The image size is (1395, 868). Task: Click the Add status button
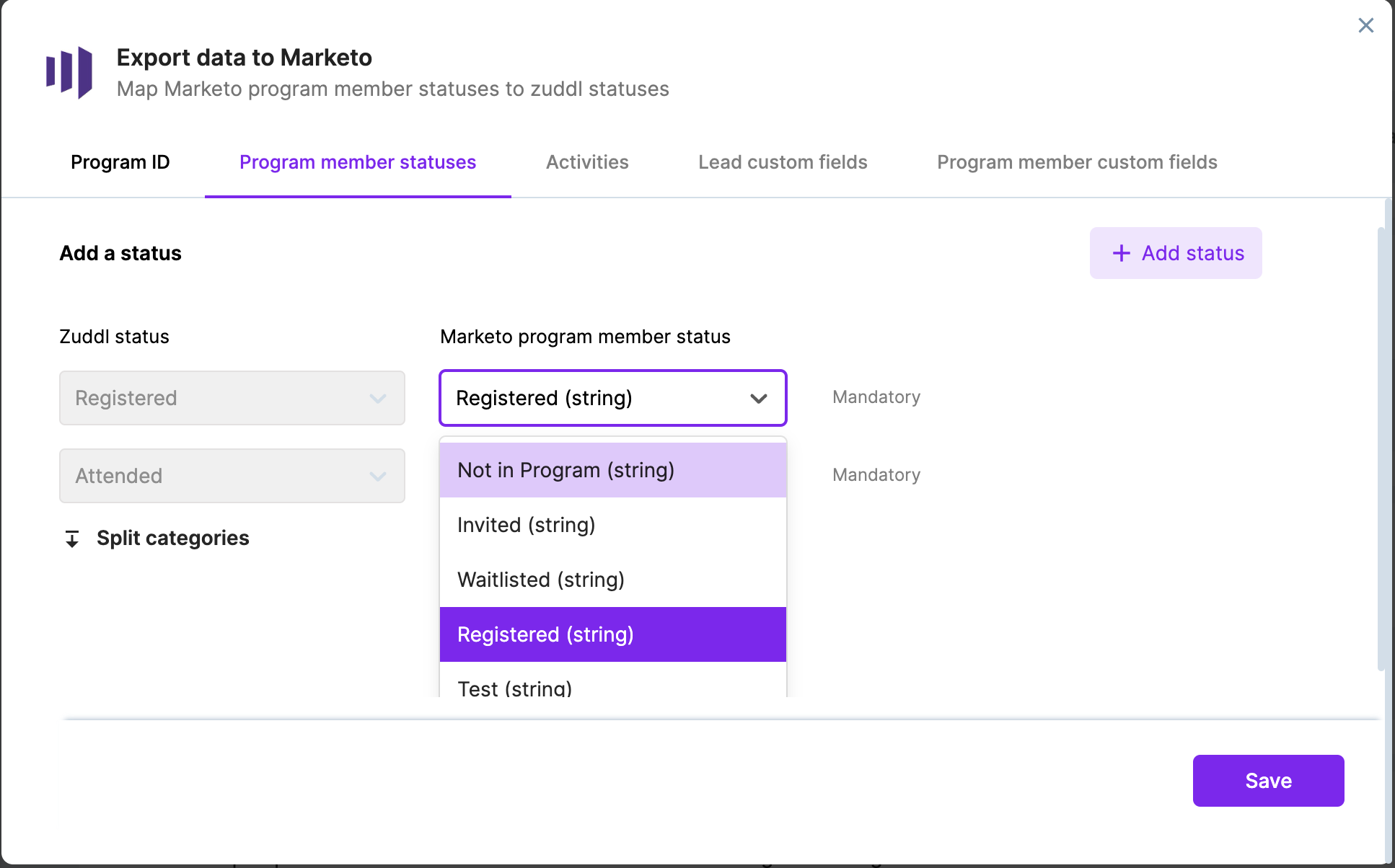tap(1176, 253)
